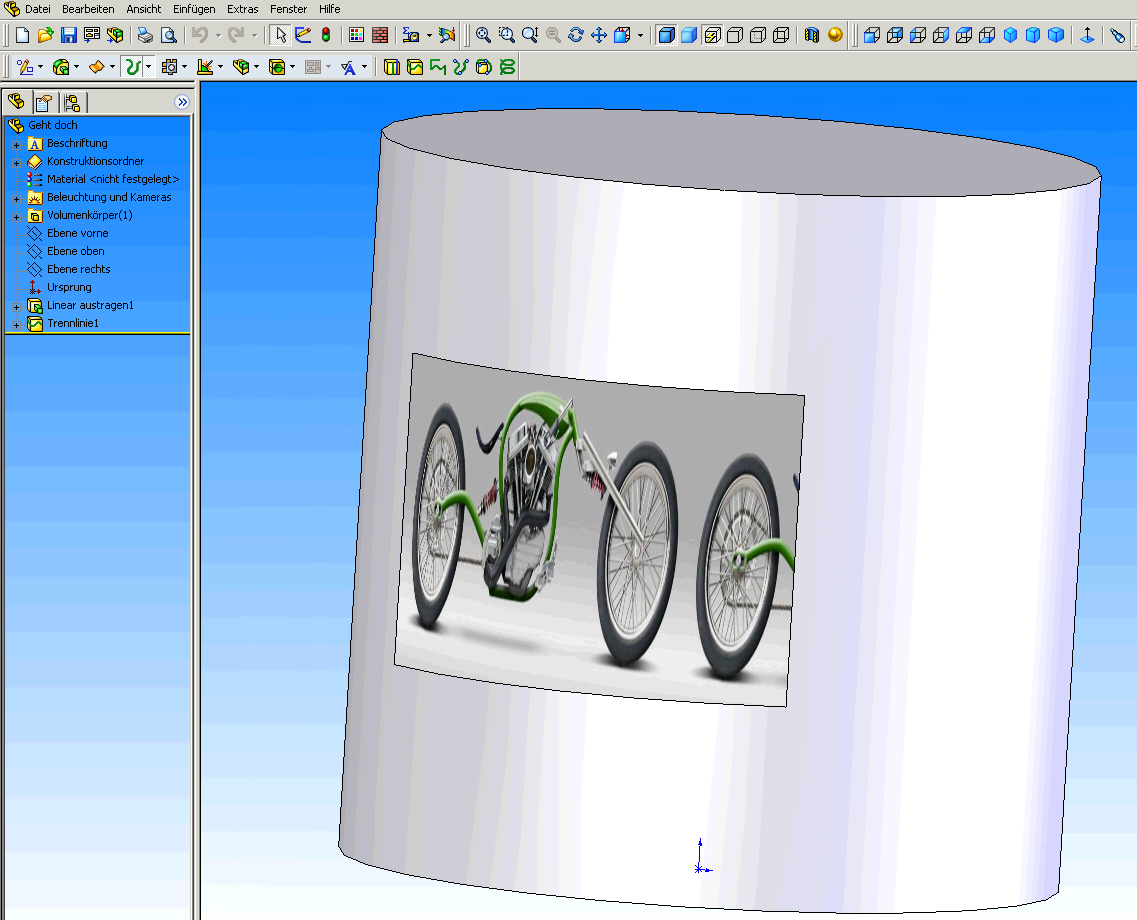
Task: Expand the Linear austragen1 feature node
Action: point(16,306)
